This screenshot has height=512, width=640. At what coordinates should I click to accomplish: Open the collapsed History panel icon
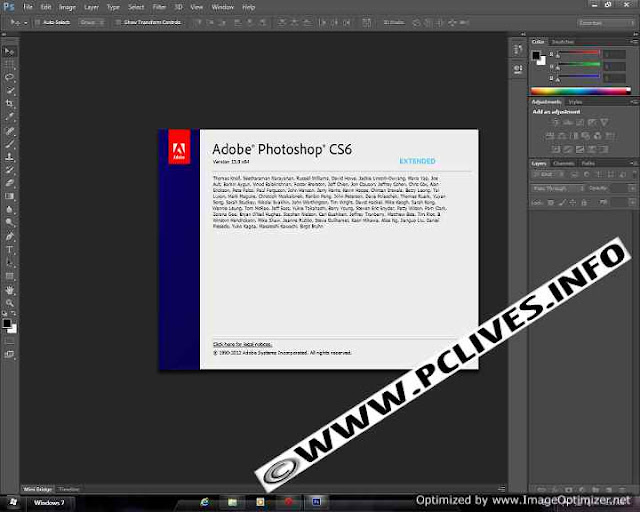point(518,50)
